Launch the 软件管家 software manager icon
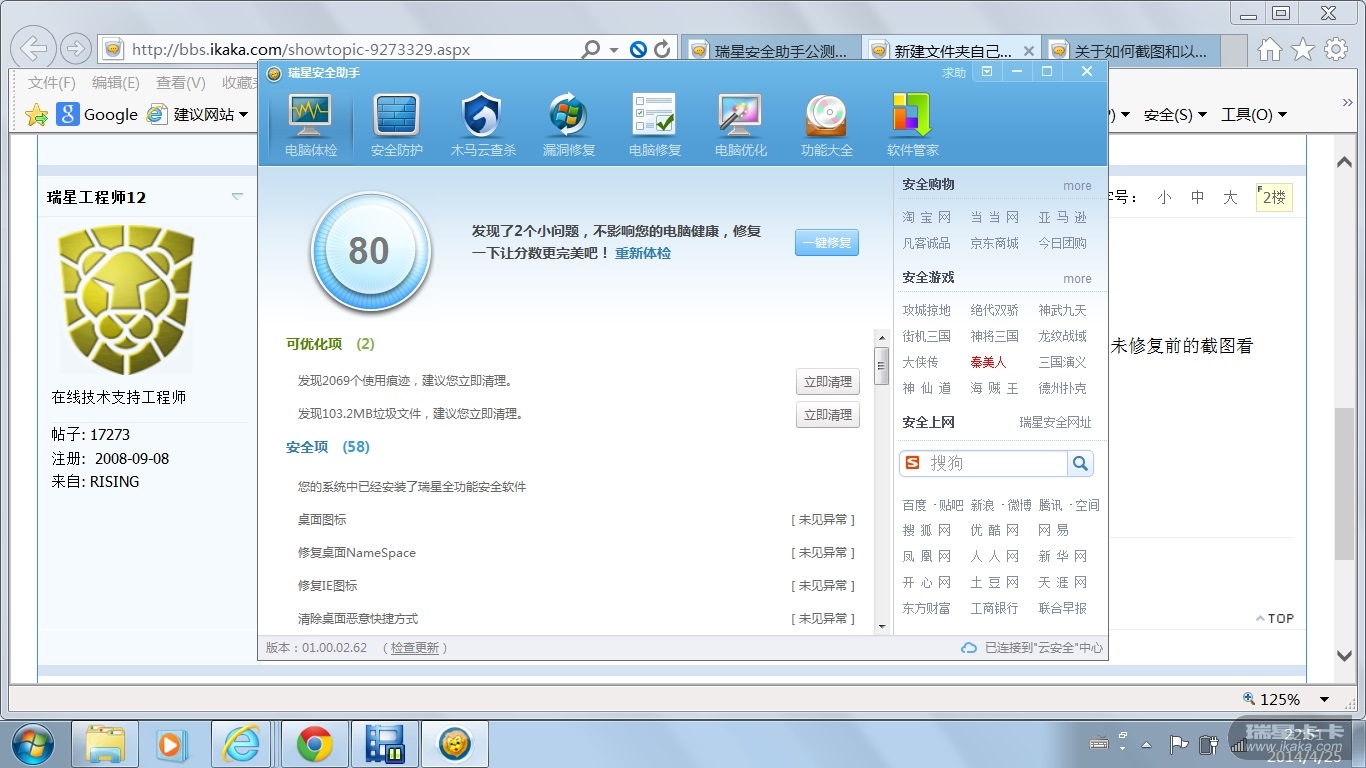This screenshot has width=1366, height=768. (912, 117)
